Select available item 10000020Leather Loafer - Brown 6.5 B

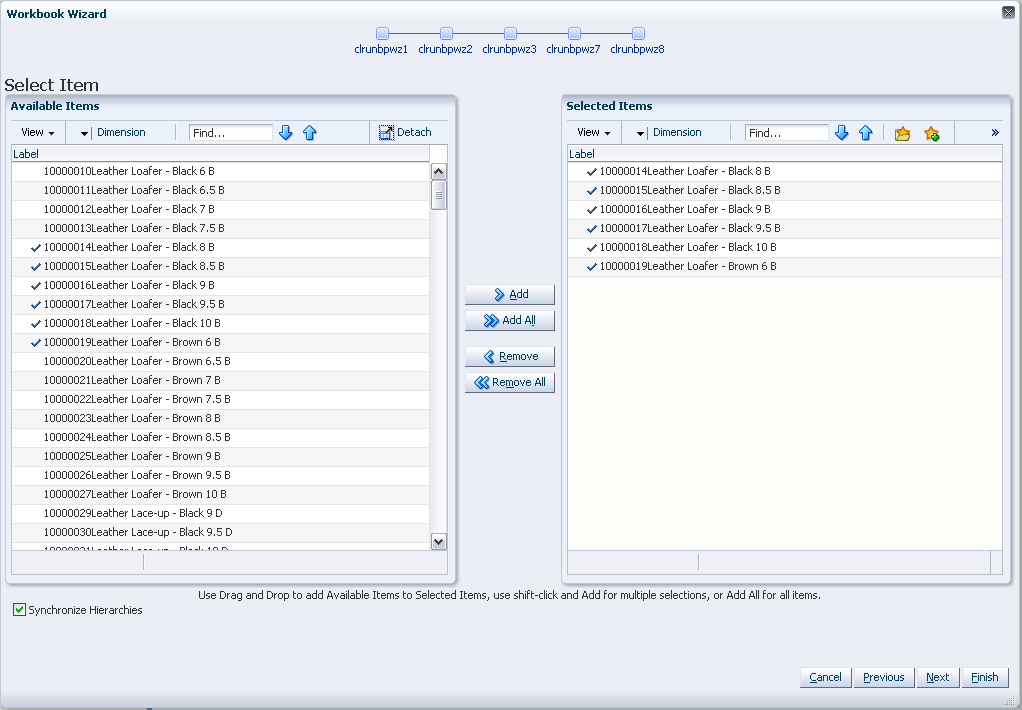coord(220,361)
